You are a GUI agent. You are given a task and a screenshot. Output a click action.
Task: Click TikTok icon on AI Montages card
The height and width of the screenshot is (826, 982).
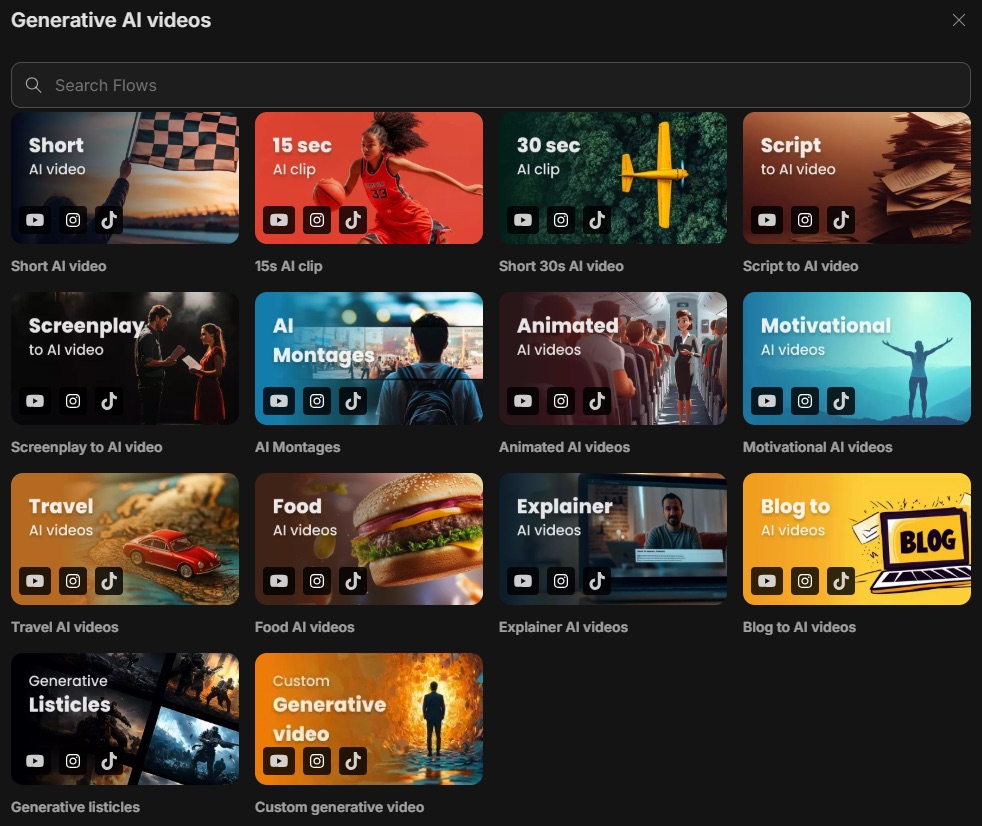(x=353, y=401)
